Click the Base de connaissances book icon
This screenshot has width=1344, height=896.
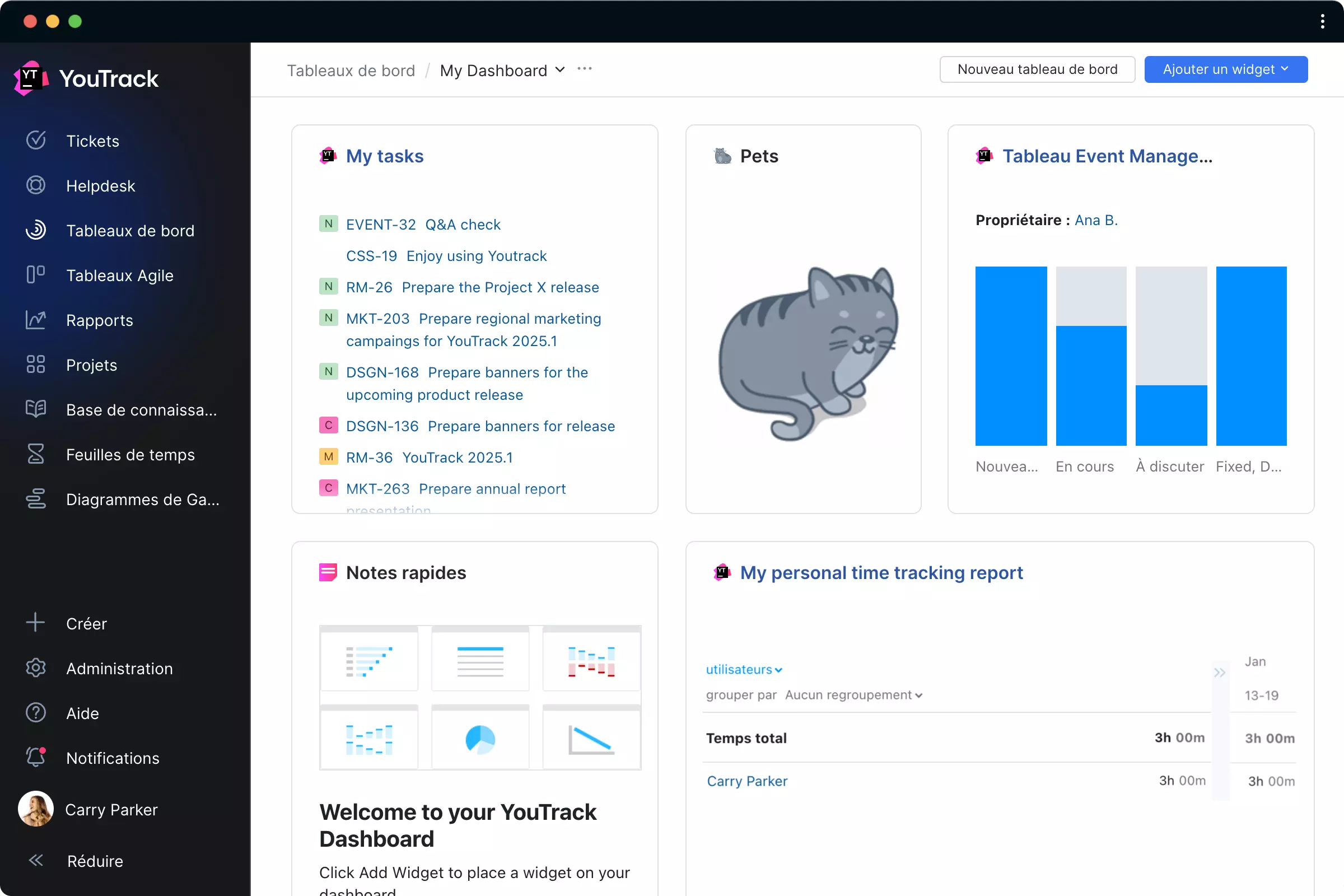(35, 409)
